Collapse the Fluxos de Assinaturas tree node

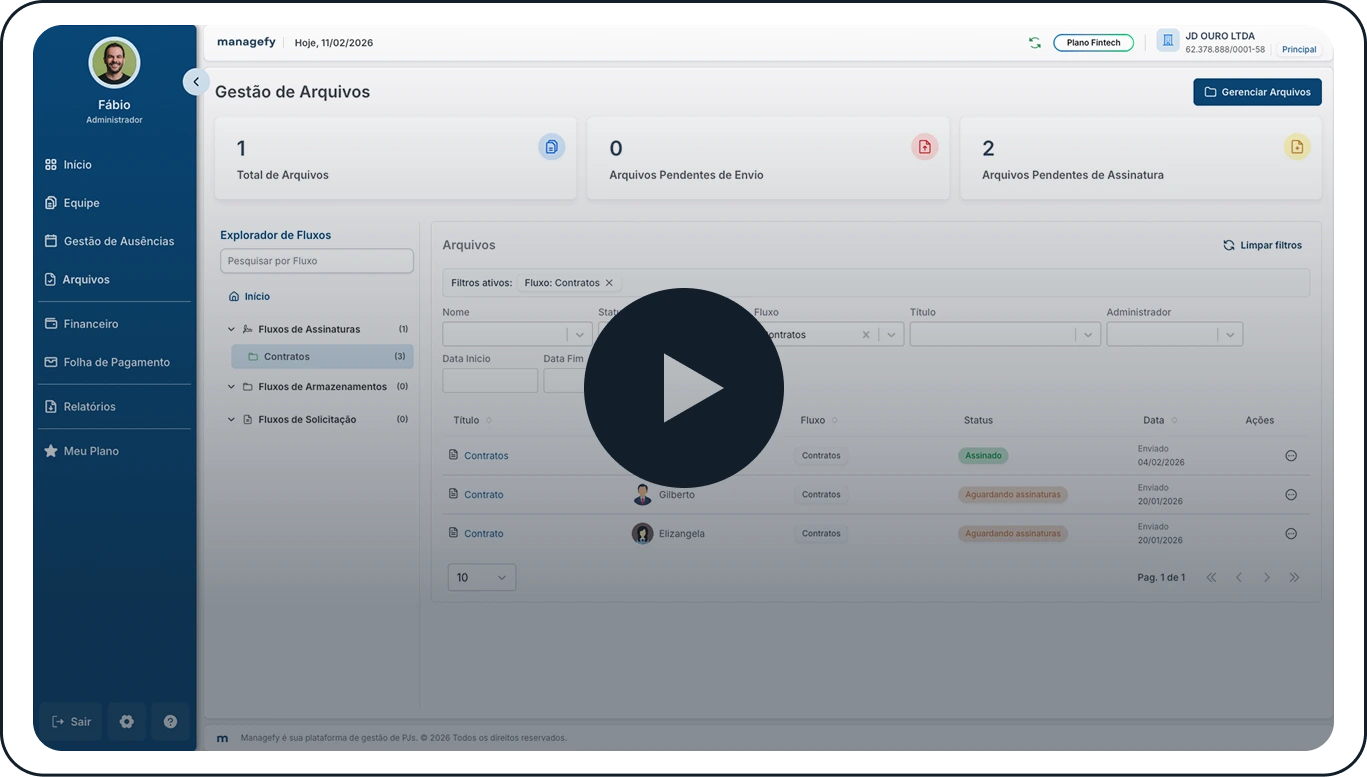231,329
